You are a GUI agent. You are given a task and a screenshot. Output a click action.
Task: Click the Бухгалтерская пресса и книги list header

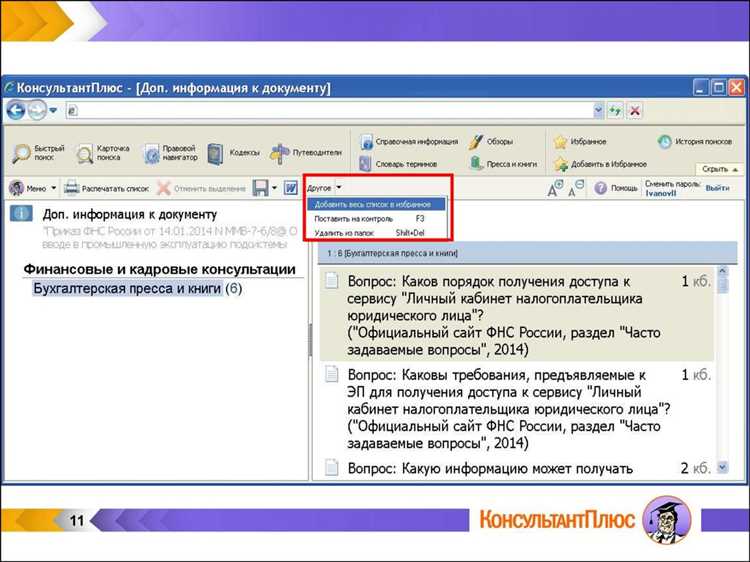527,253
